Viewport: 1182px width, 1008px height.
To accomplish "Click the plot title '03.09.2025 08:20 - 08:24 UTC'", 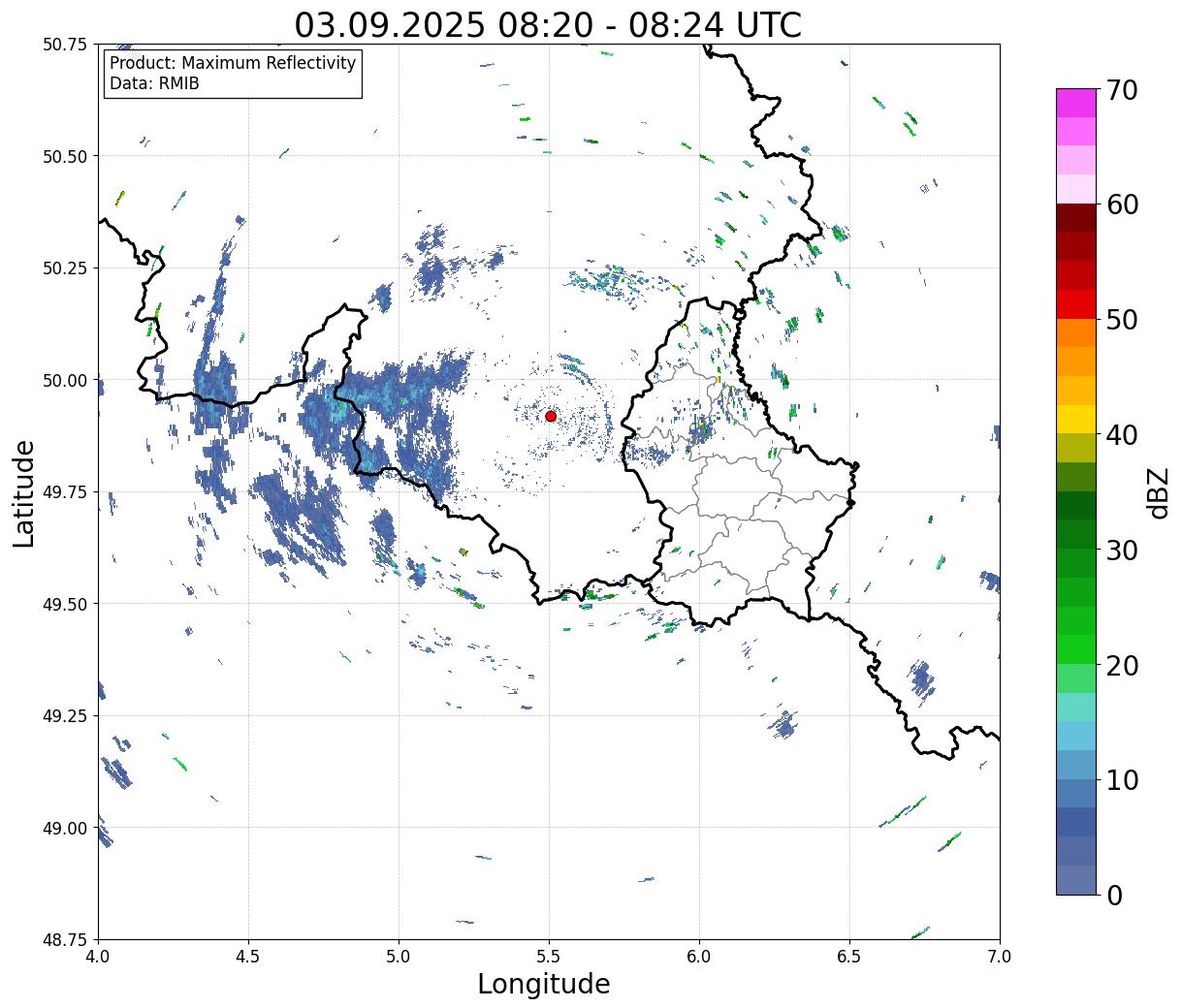I will 548,24.
